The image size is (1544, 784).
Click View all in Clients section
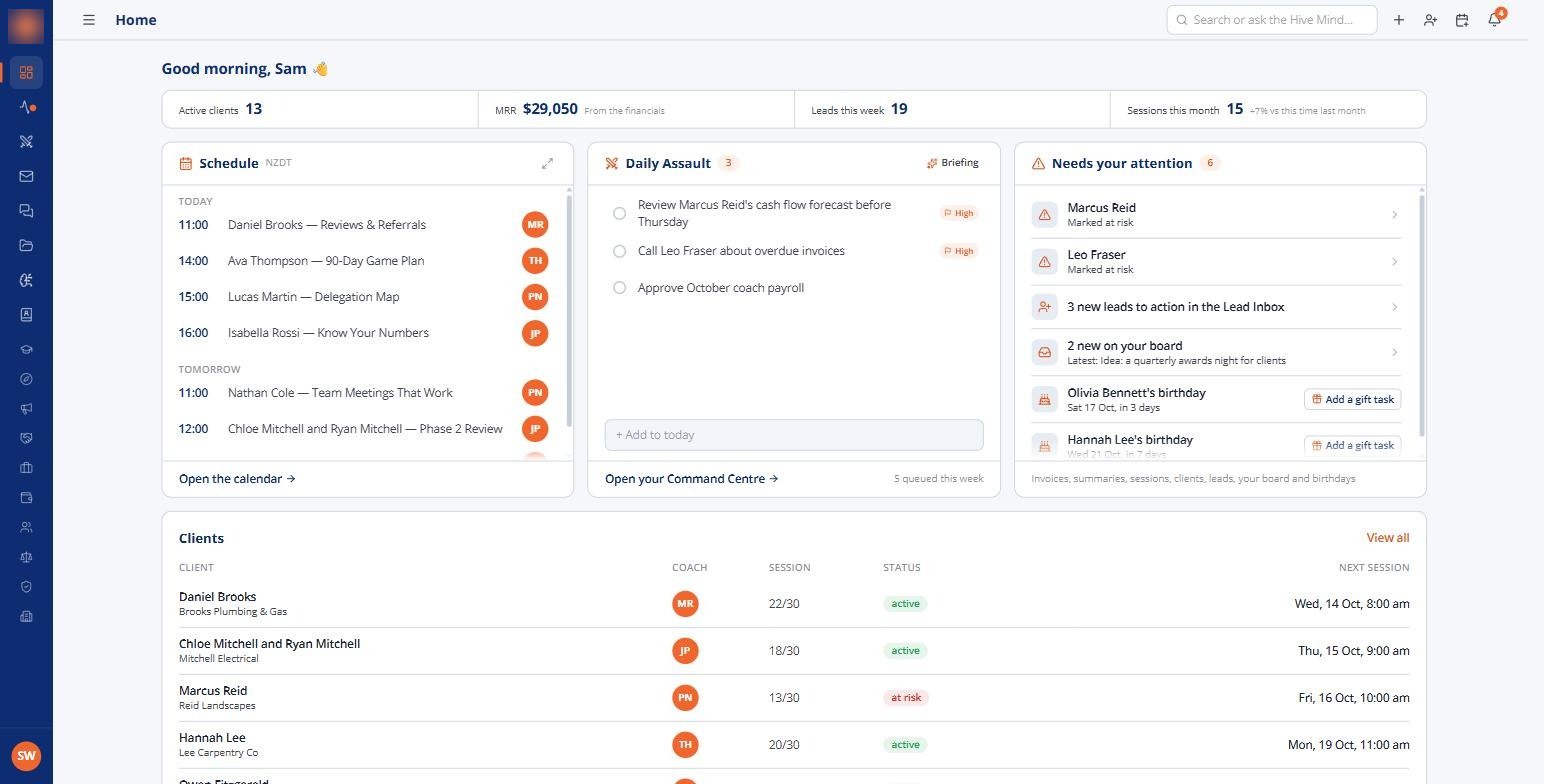(1388, 538)
